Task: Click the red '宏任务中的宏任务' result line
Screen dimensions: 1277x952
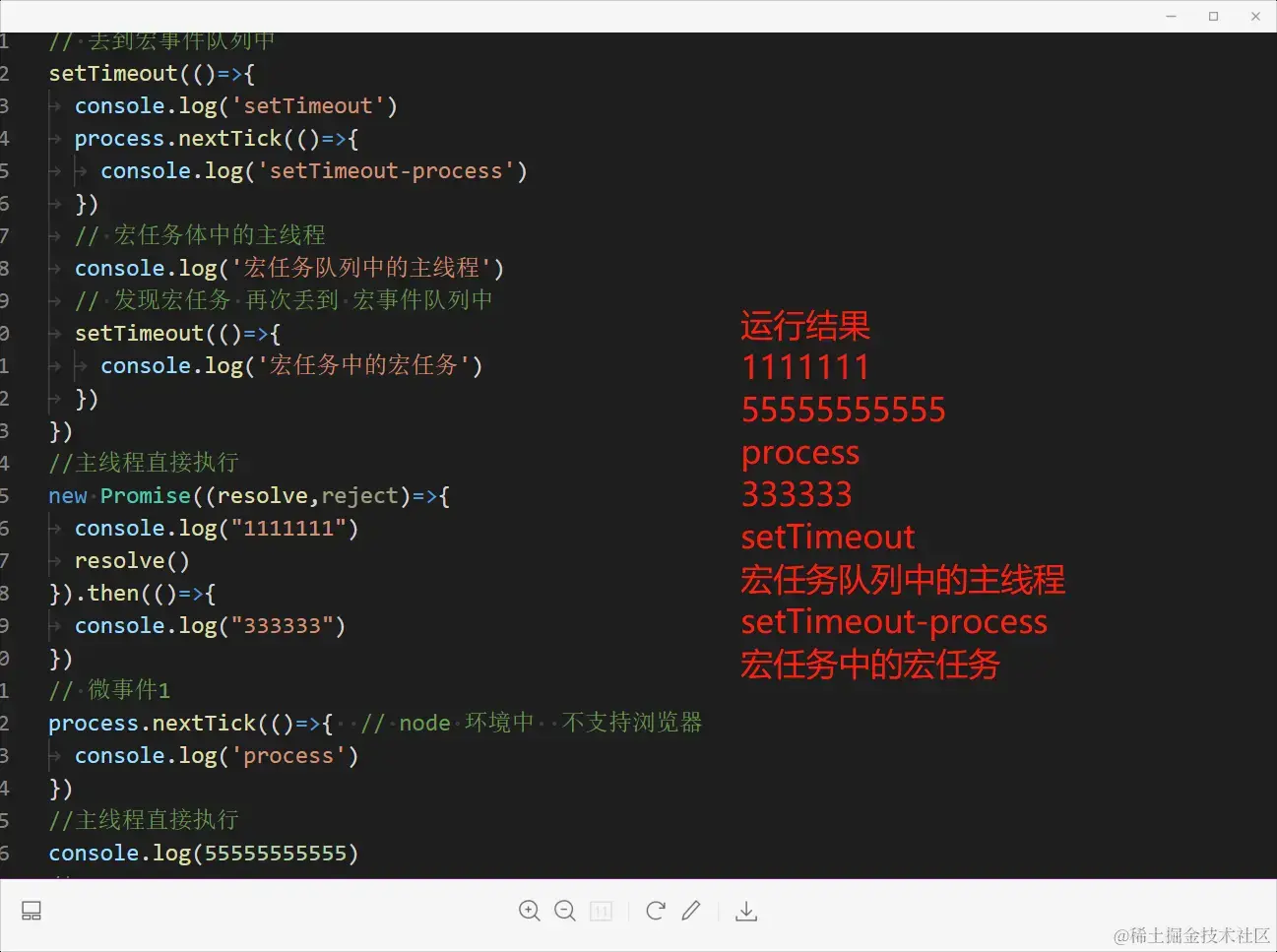Action: pos(870,665)
